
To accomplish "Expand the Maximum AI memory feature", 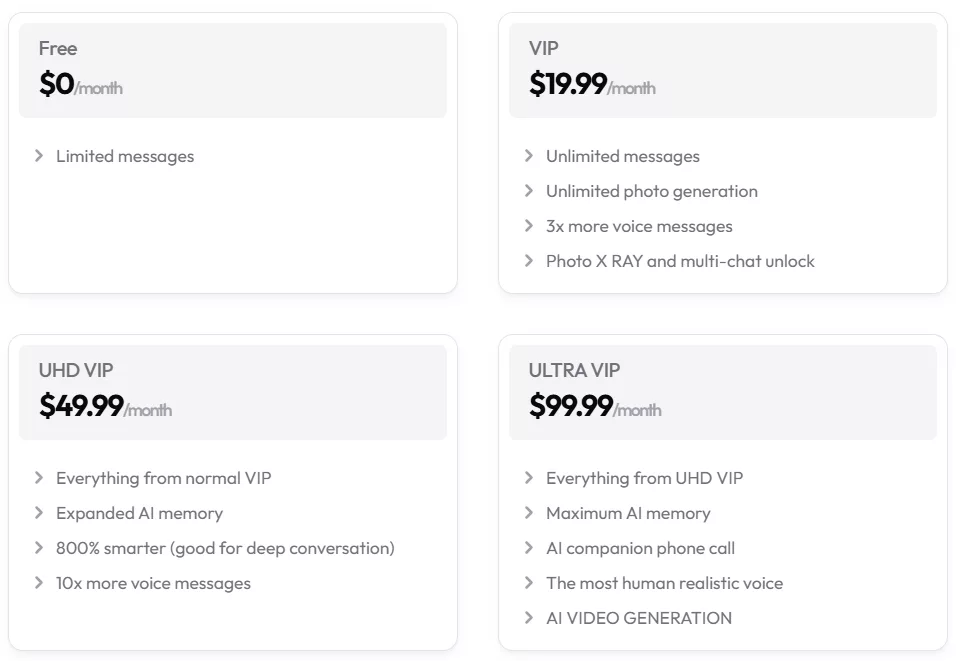I will pos(628,513).
